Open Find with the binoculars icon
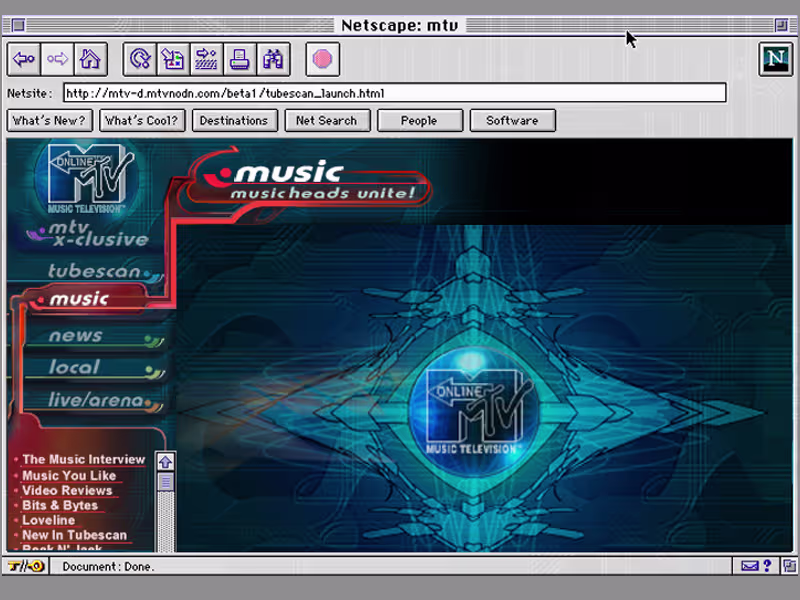The image size is (800, 600). click(274, 59)
